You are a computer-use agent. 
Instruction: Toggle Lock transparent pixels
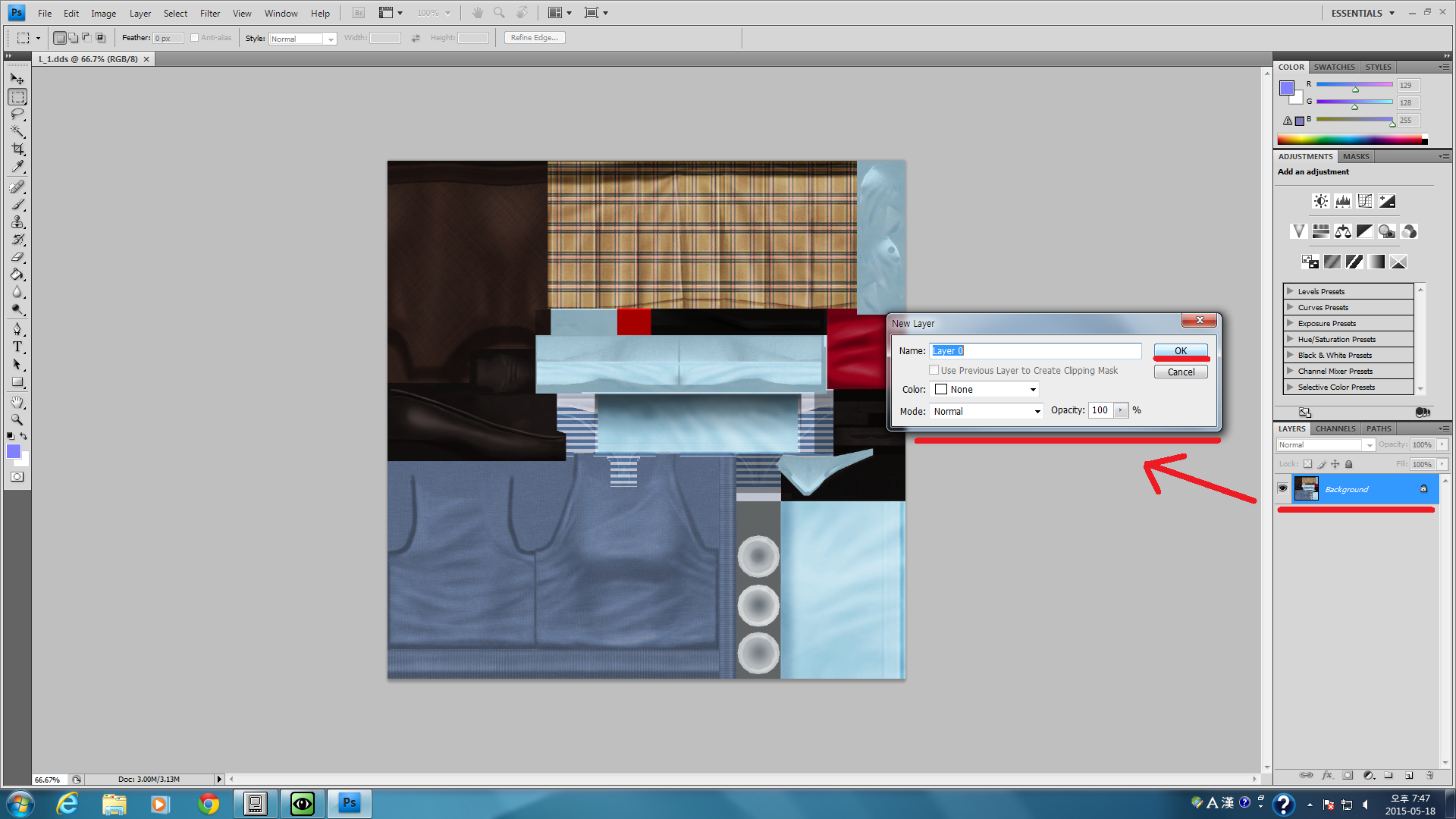1307,464
